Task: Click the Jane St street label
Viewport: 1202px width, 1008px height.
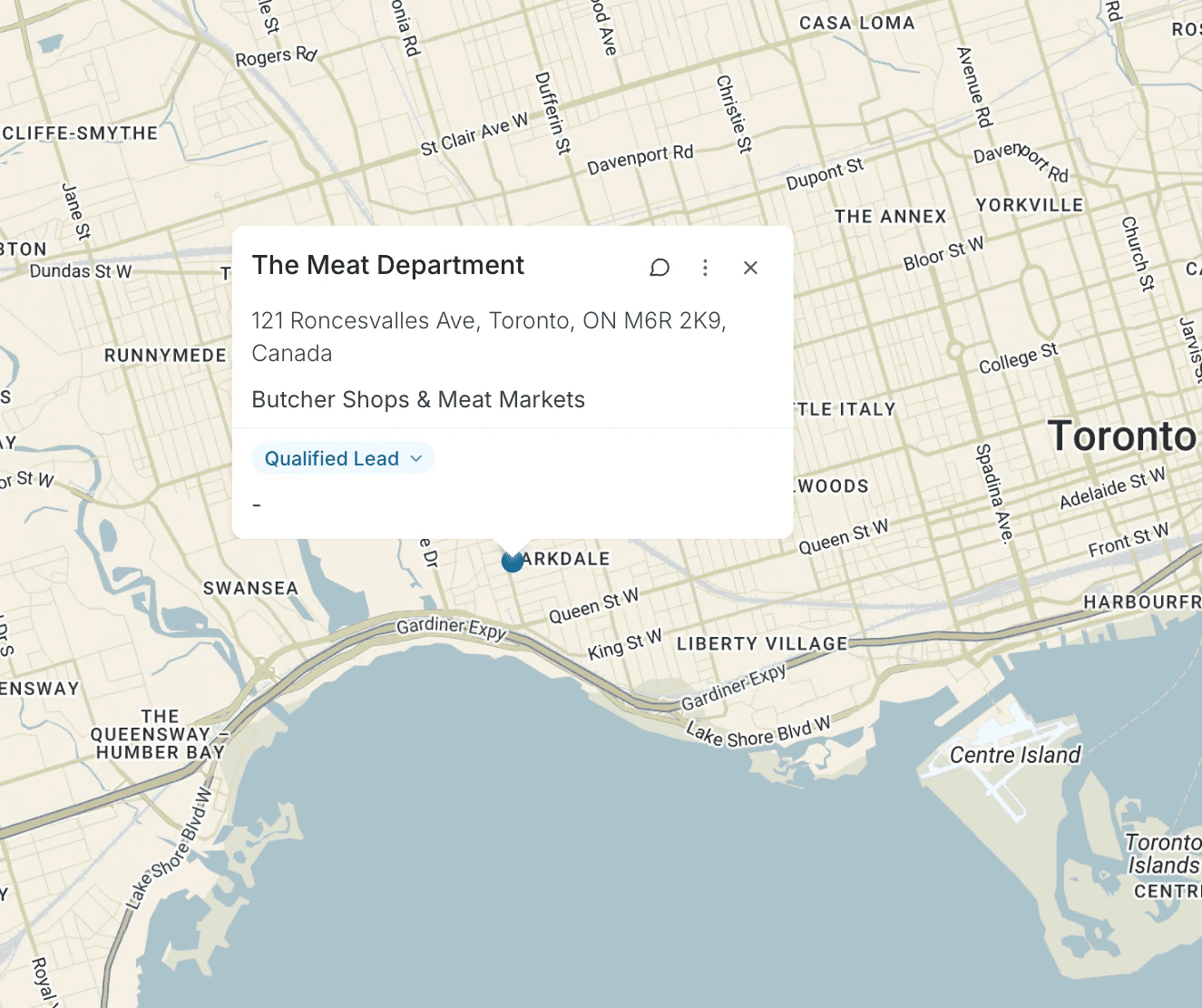Action: coord(76,211)
